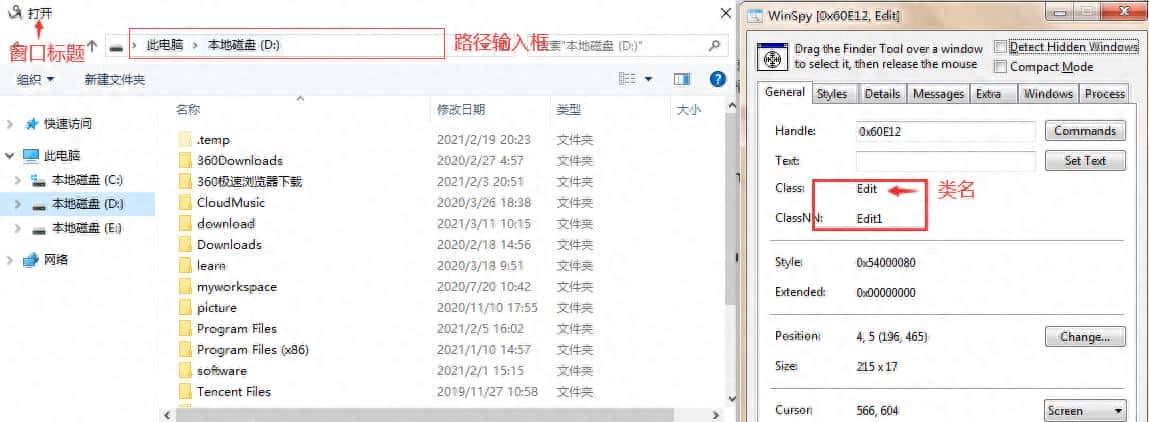Click the 2021/2/19 20:23 date cell

pyautogui.click(x=484, y=140)
